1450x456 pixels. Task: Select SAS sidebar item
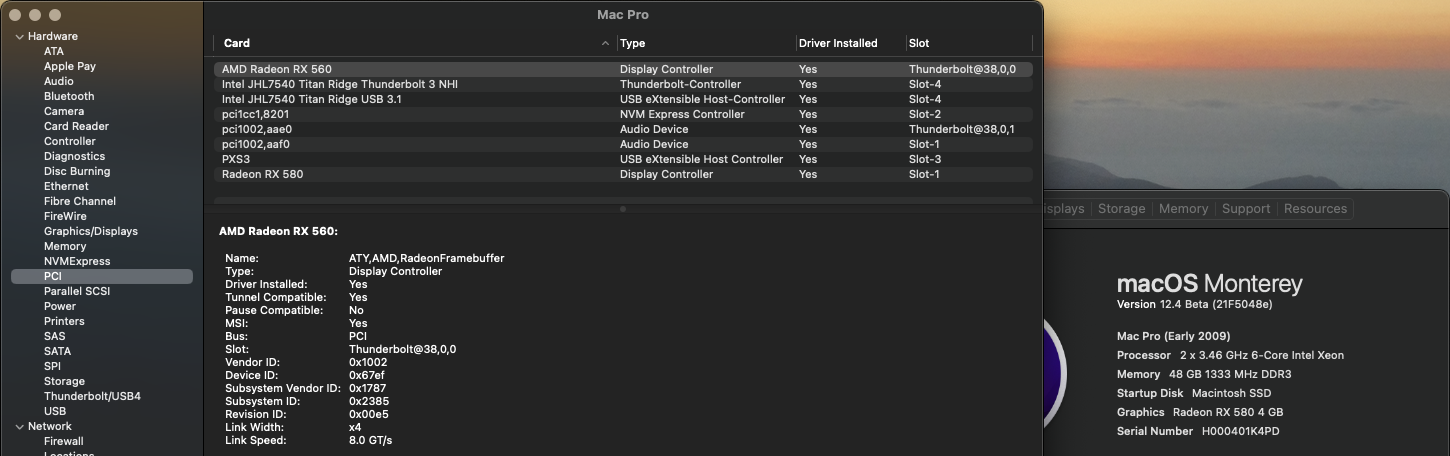pos(54,336)
